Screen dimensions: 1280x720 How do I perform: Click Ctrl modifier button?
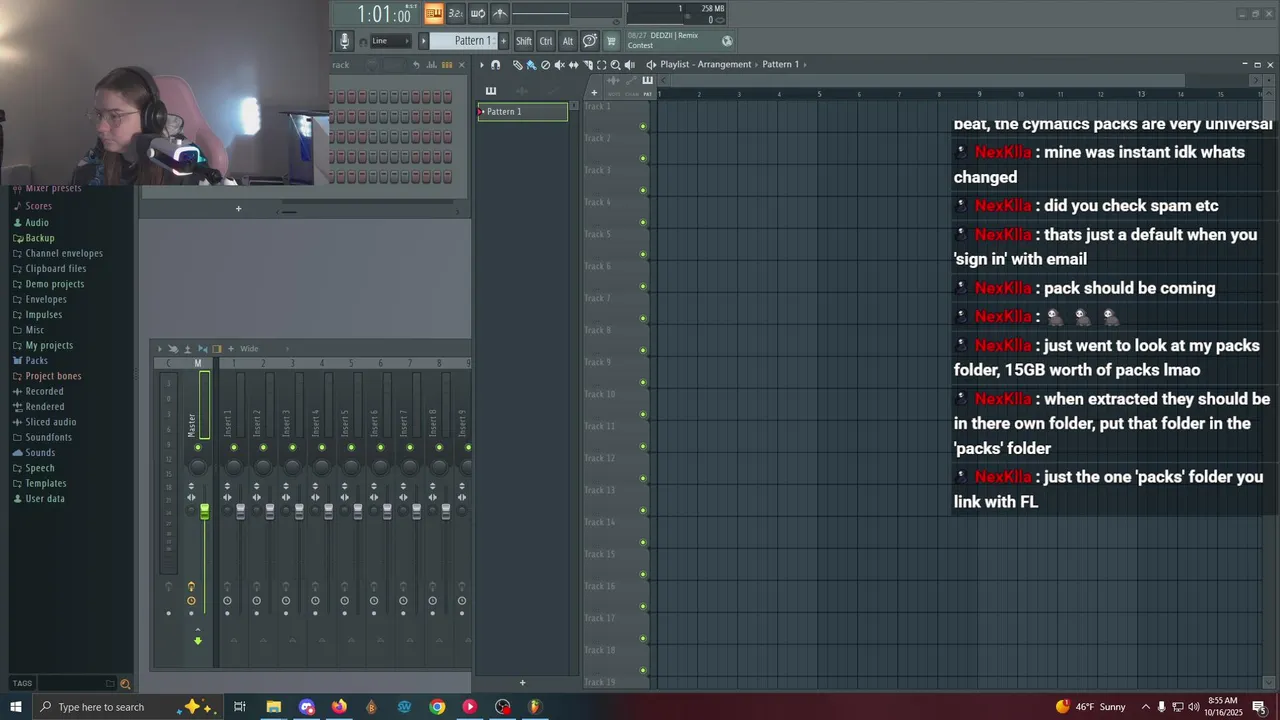pos(546,41)
